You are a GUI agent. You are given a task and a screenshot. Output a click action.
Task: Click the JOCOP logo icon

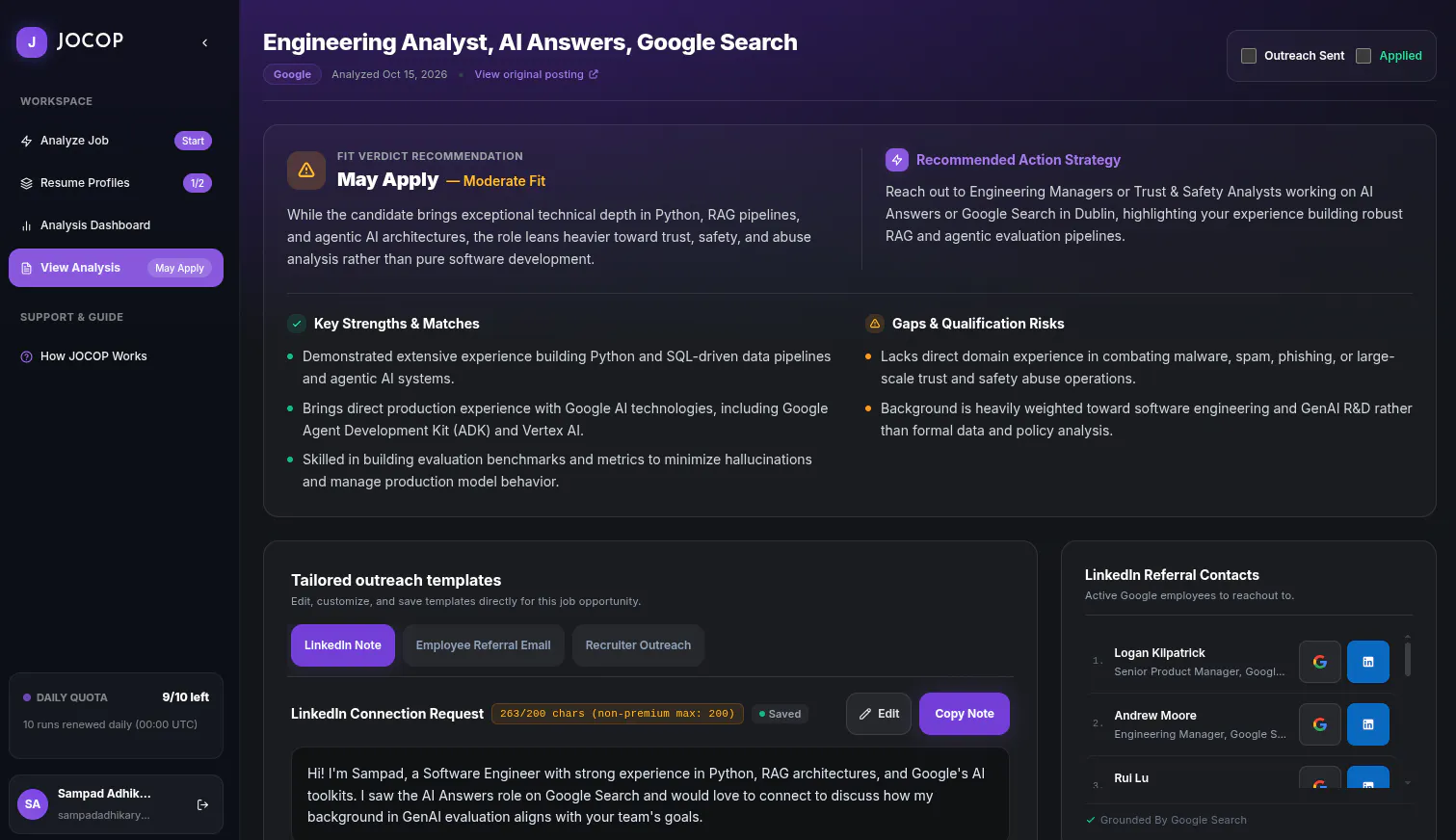pyautogui.click(x=32, y=42)
